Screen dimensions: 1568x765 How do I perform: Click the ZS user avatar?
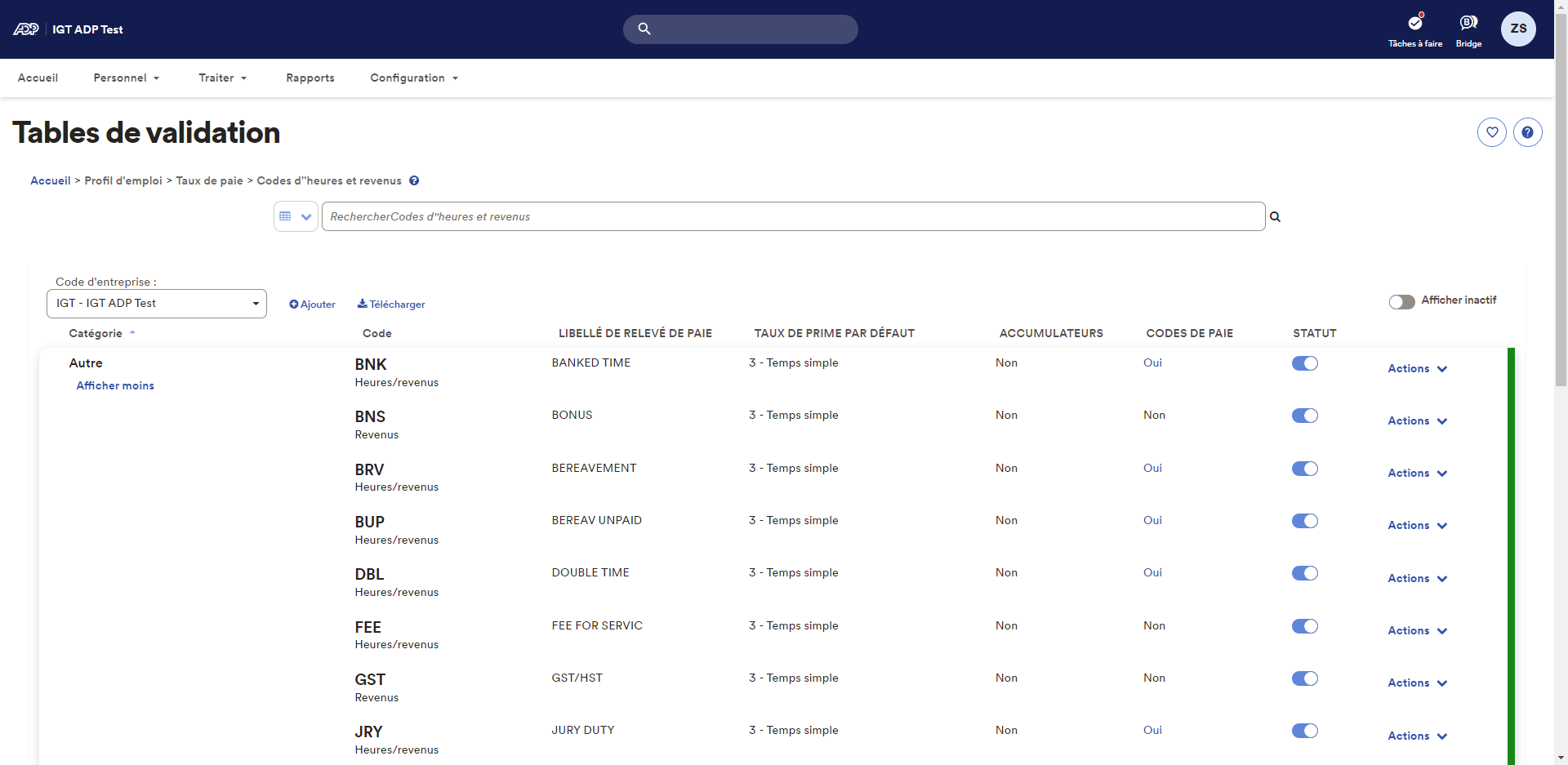coord(1517,29)
